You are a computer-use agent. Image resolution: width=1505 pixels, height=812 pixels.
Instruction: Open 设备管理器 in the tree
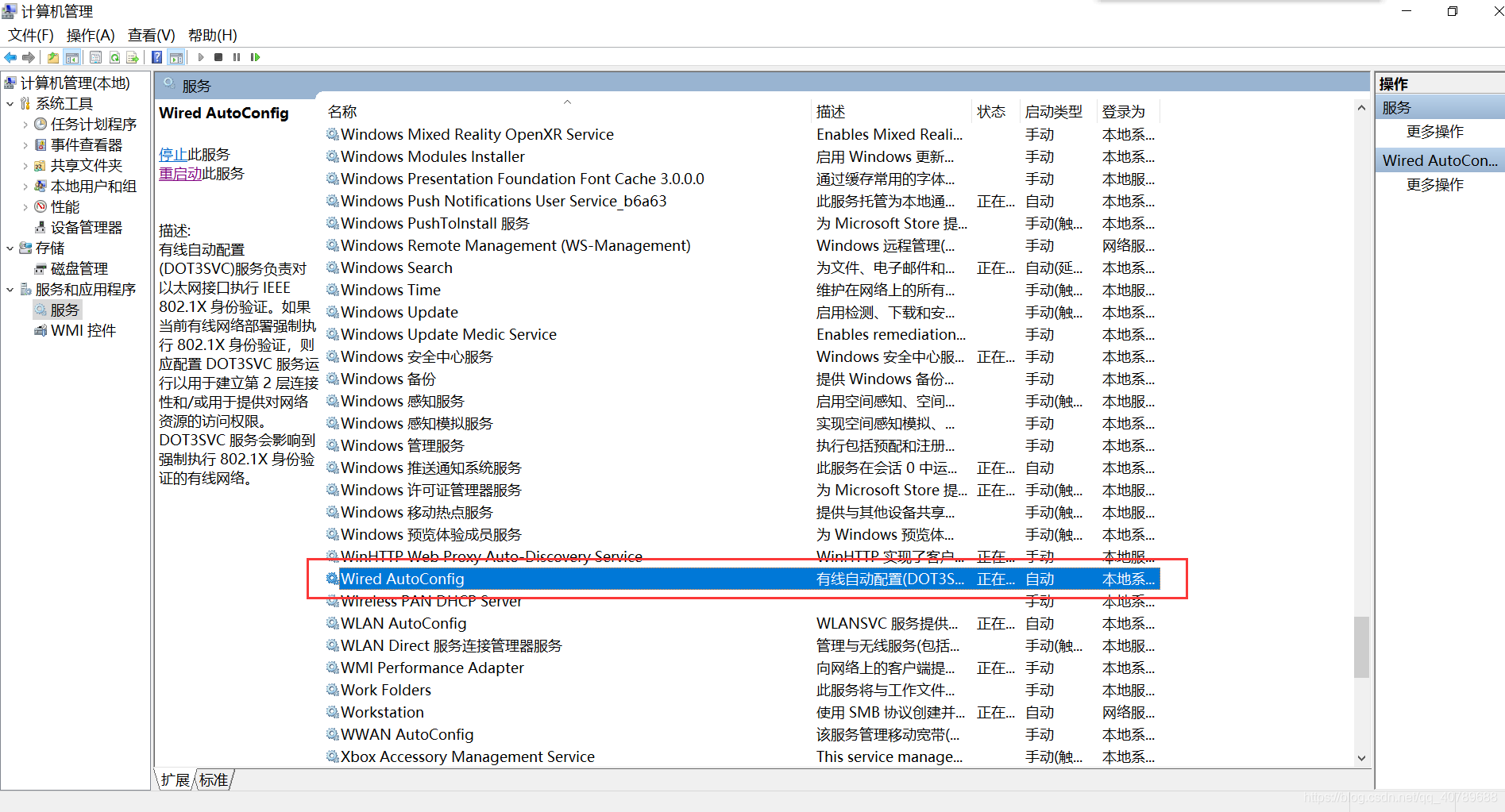pyautogui.click(x=87, y=227)
